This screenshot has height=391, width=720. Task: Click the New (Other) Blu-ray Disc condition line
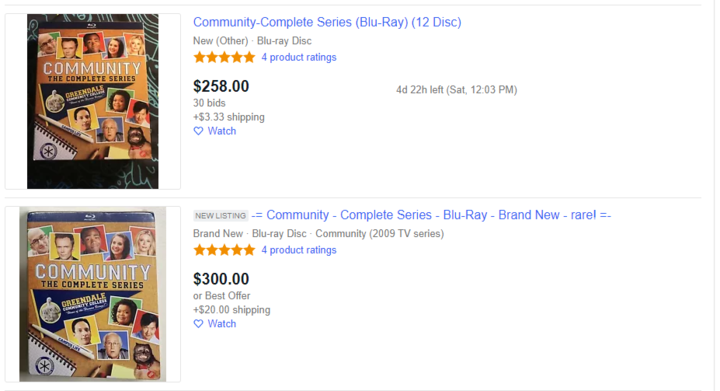[252, 41]
